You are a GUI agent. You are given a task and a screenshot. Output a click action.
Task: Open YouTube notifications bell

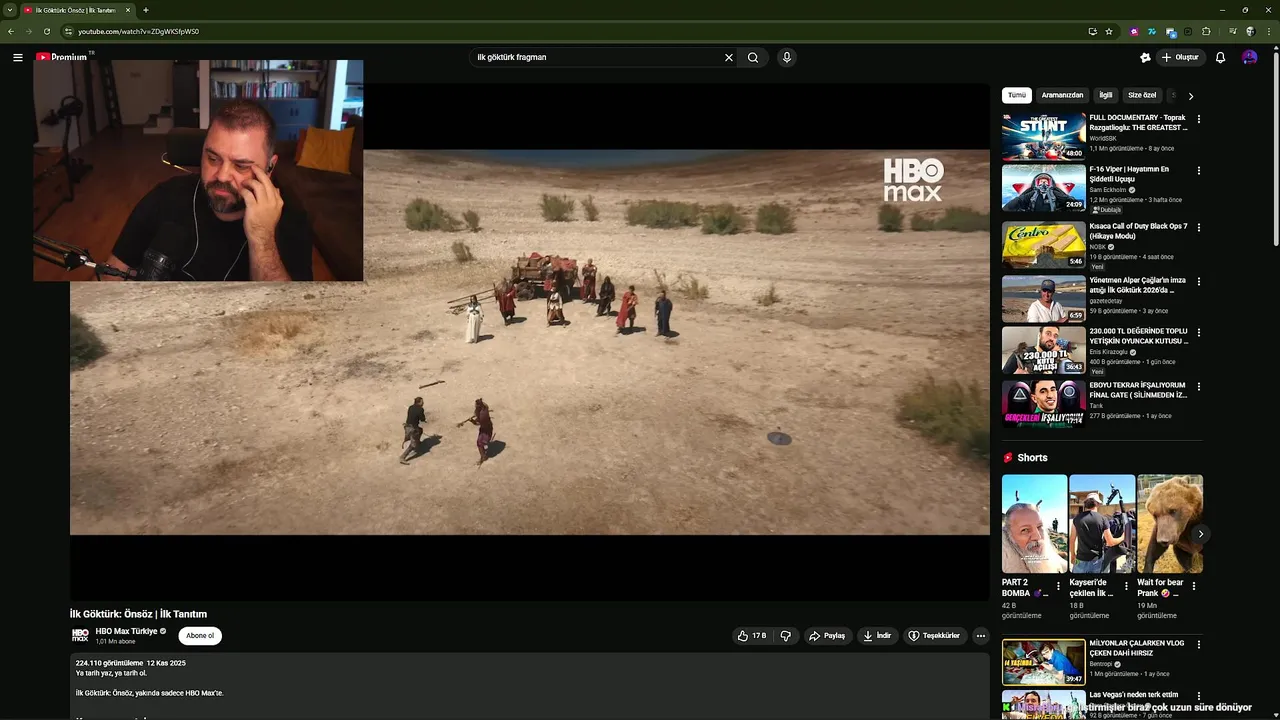click(1220, 57)
